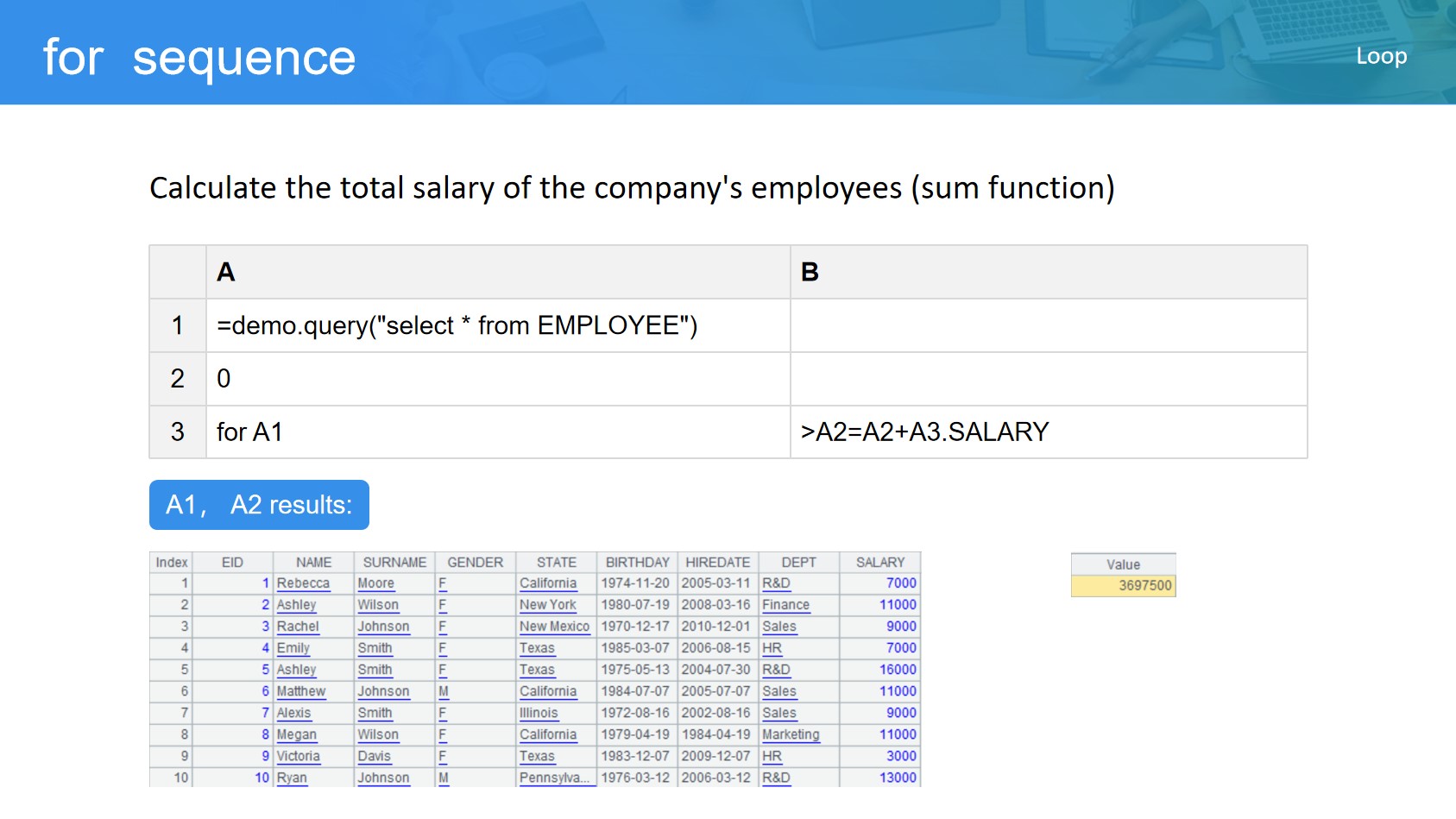Viewport: 1456px width, 819px height.
Task: Click the SALARY column header
Action: point(879,562)
